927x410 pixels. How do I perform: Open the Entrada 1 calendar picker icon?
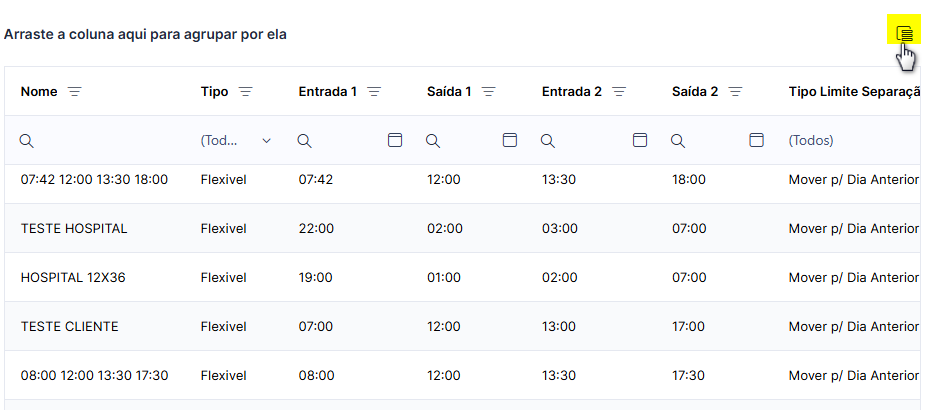(x=395, y=140)
